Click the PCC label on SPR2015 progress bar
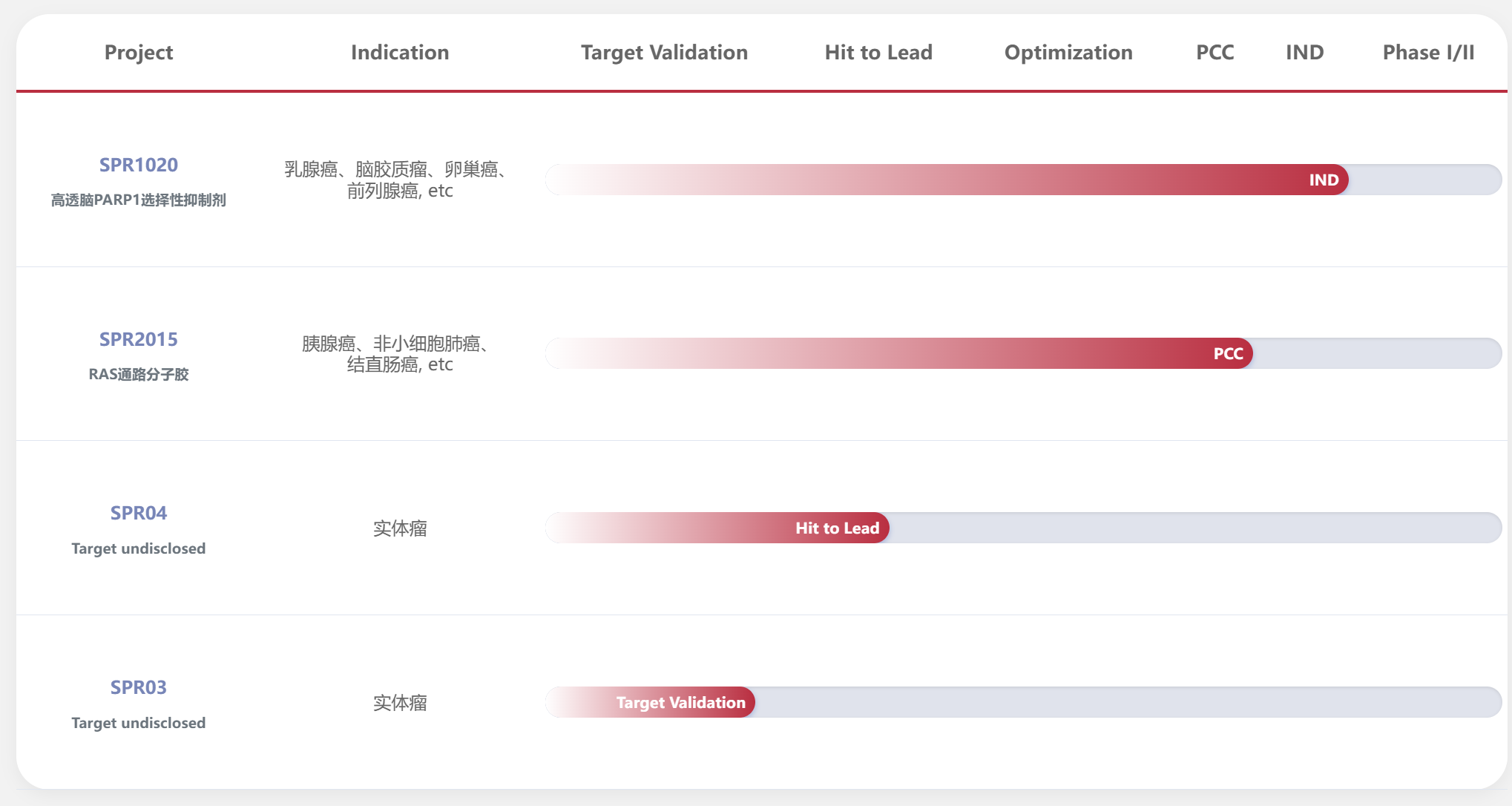Viewport: 1512px width, 806px height. click(x=1228, y=354)
